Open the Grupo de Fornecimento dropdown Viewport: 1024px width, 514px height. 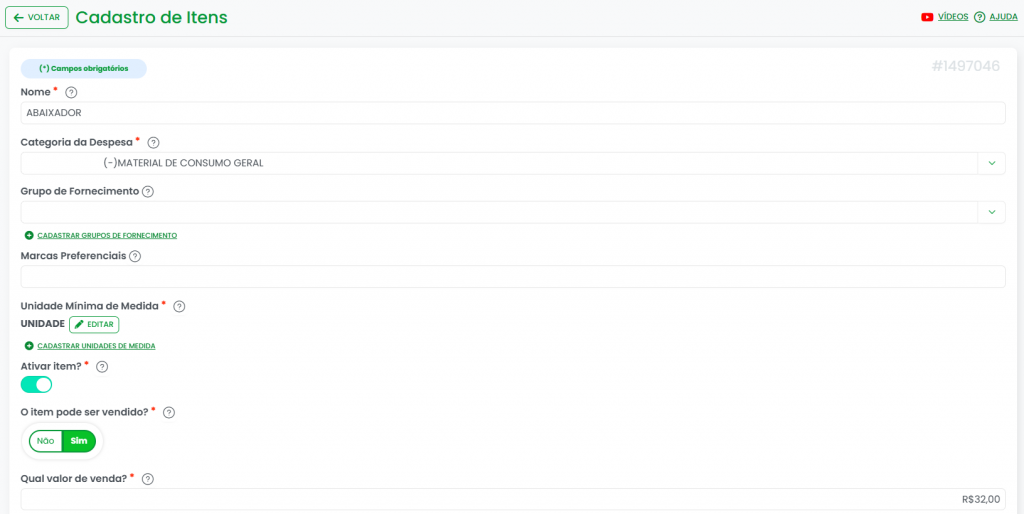pos(991,212)
